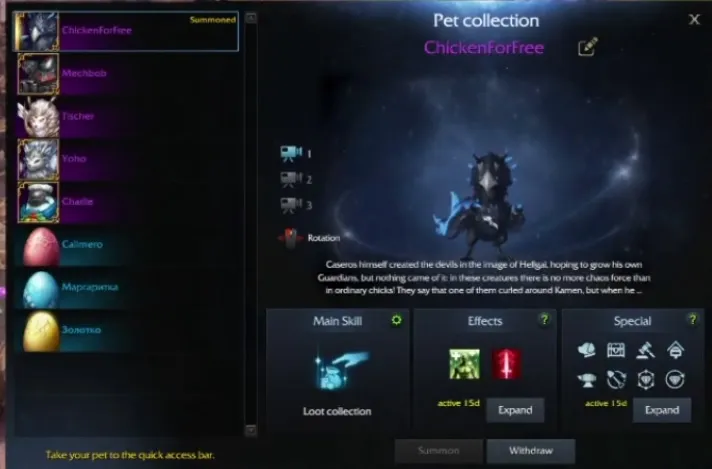Click the pet list scrollbar down arrow

[x=251, y=430]
